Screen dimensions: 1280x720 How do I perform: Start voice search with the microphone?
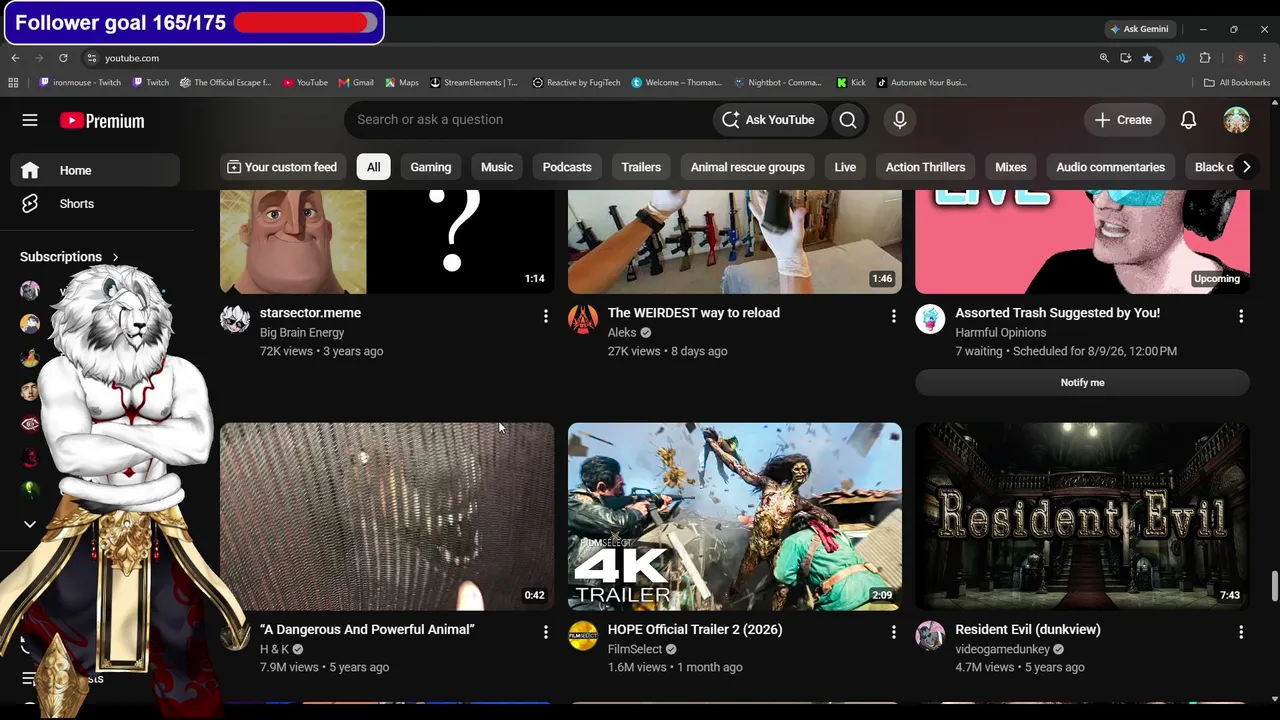pyautogui.click(x=900, y=120)
